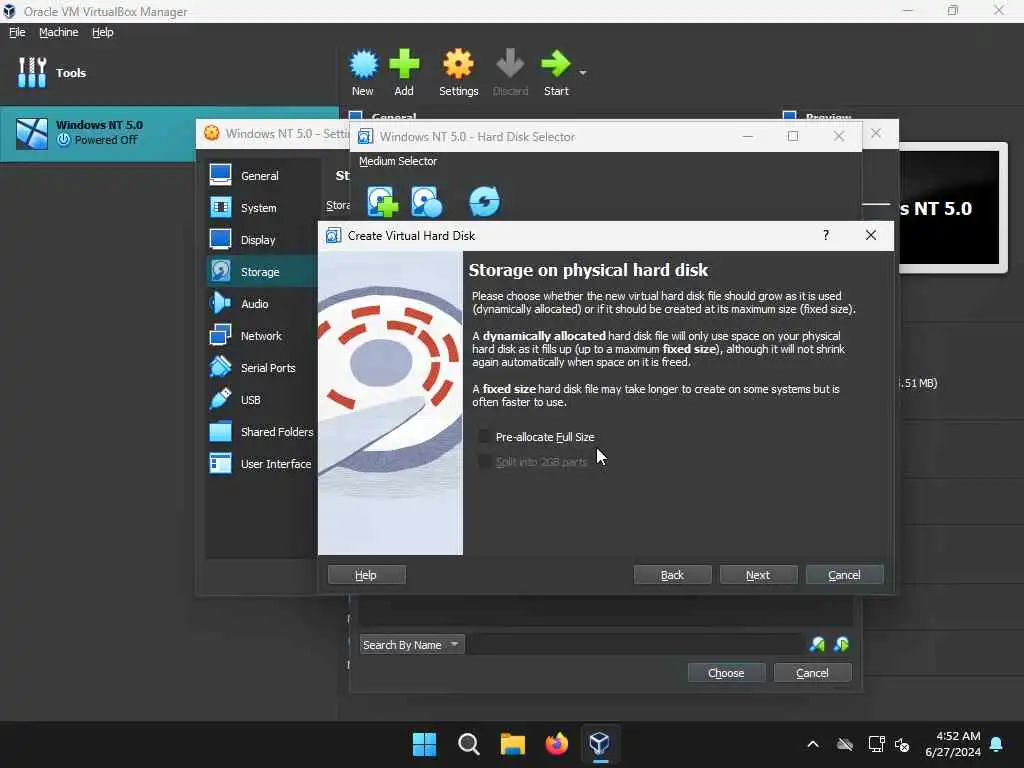Open Firefox from the taskbar

point(556,744)
